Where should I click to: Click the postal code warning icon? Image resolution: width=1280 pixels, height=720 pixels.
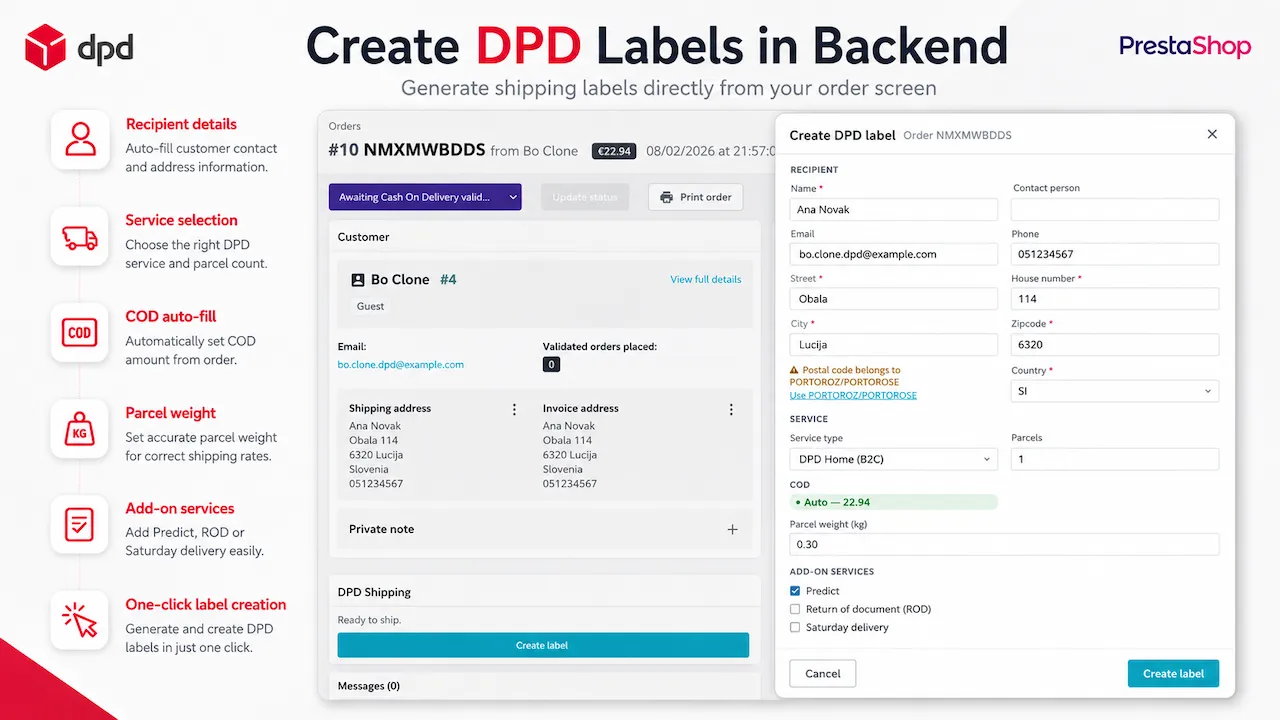794,370
